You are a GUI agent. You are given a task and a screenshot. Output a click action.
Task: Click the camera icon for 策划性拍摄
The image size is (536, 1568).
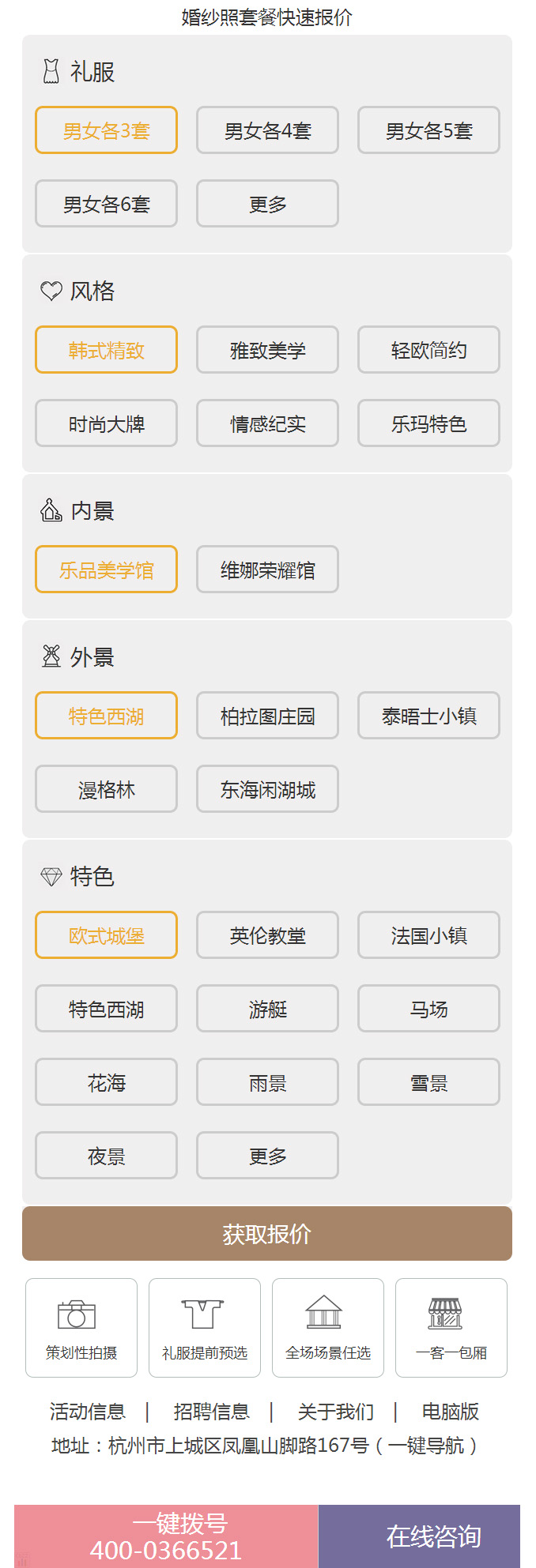pyautogui.click(x=77, y=1314)
